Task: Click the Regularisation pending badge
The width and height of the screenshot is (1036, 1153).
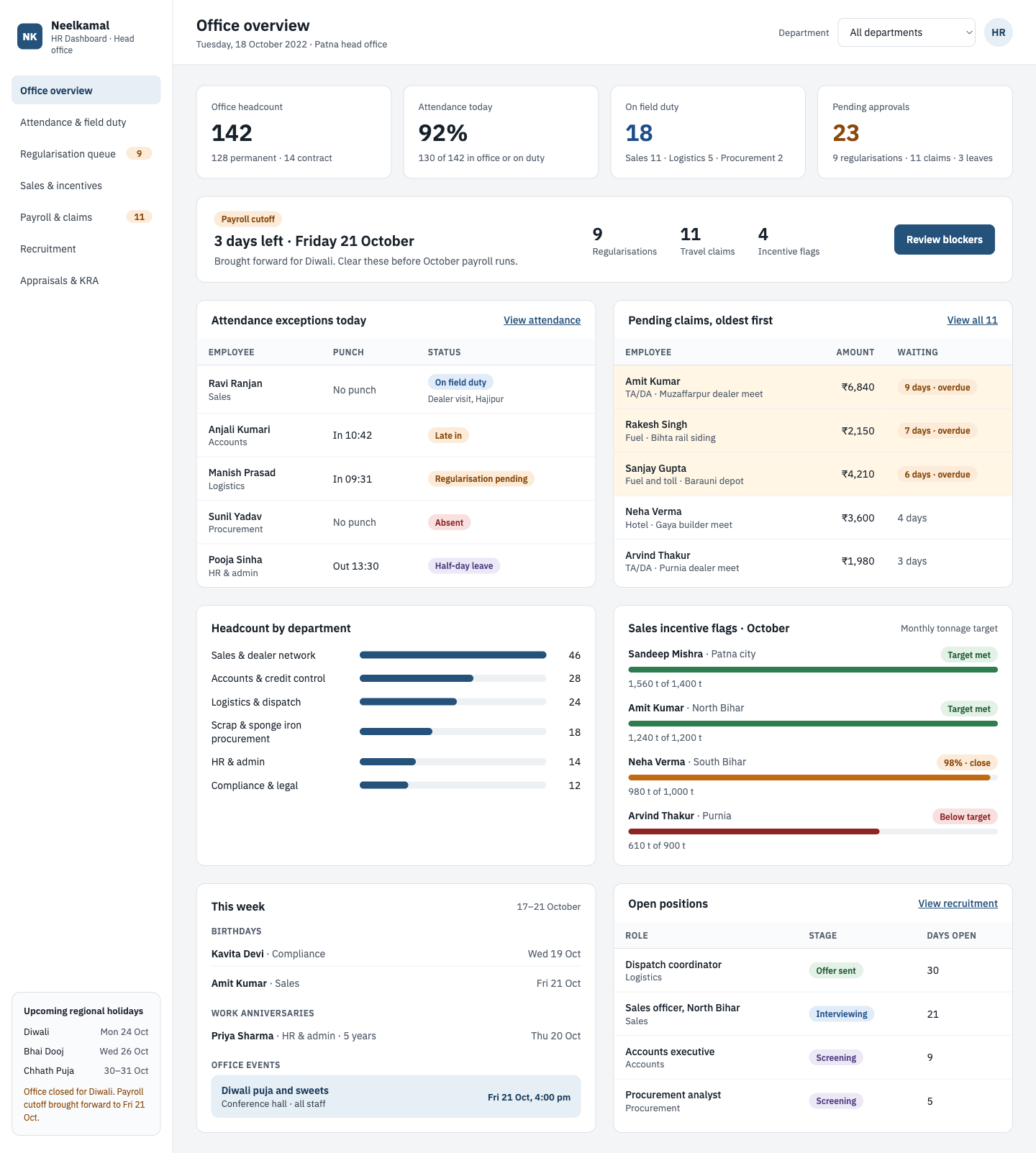Action: pyautogui.click(x=481, y=479)
